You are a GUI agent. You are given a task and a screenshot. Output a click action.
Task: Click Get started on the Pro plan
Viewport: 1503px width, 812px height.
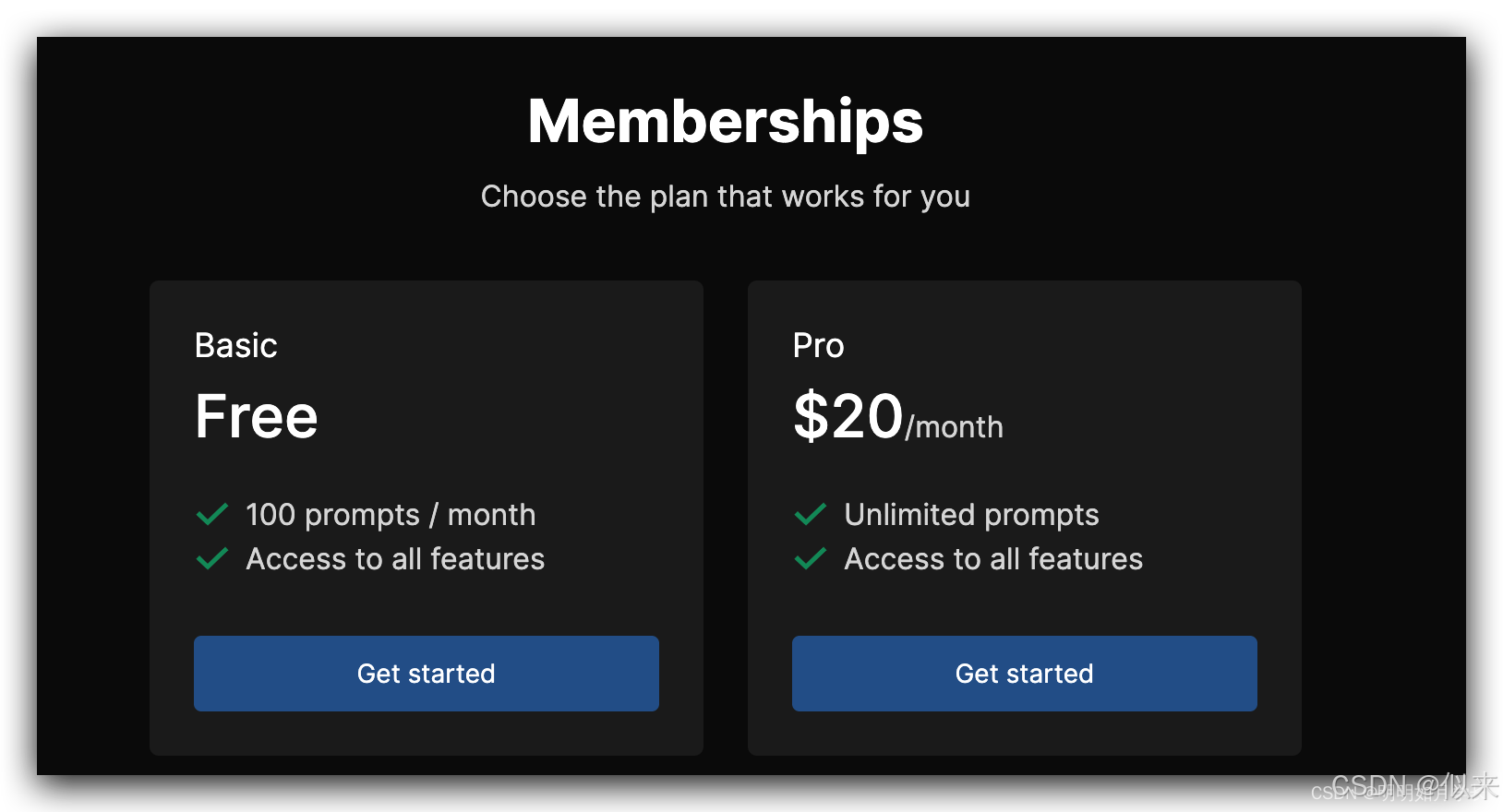(1024, 674)
